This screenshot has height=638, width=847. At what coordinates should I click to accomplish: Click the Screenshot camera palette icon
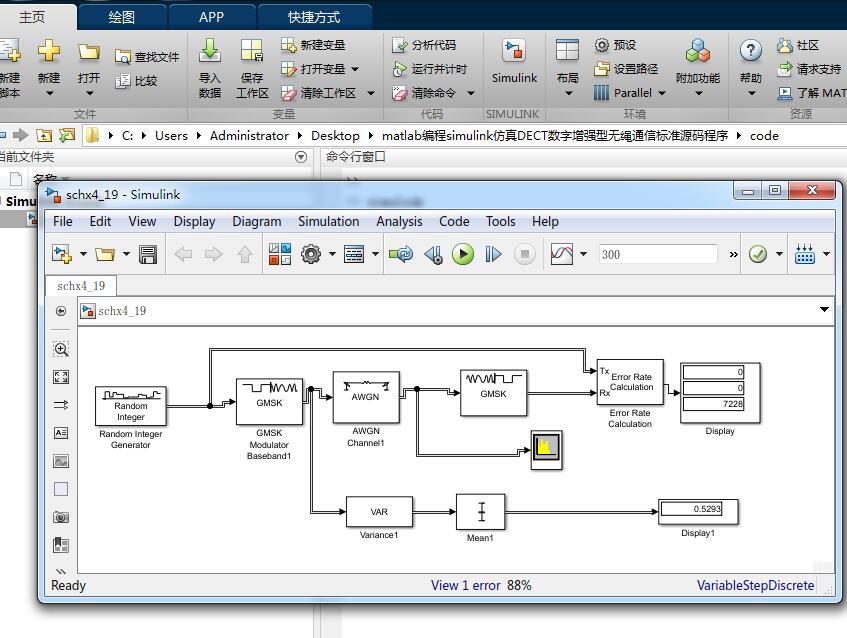61,517
